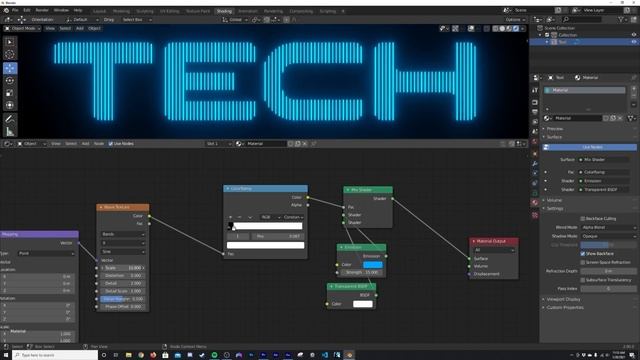Select the Transform tool in viewport toolbar
Image resolution: width=640 pixels, height=360 pixels.
point(10,105)
